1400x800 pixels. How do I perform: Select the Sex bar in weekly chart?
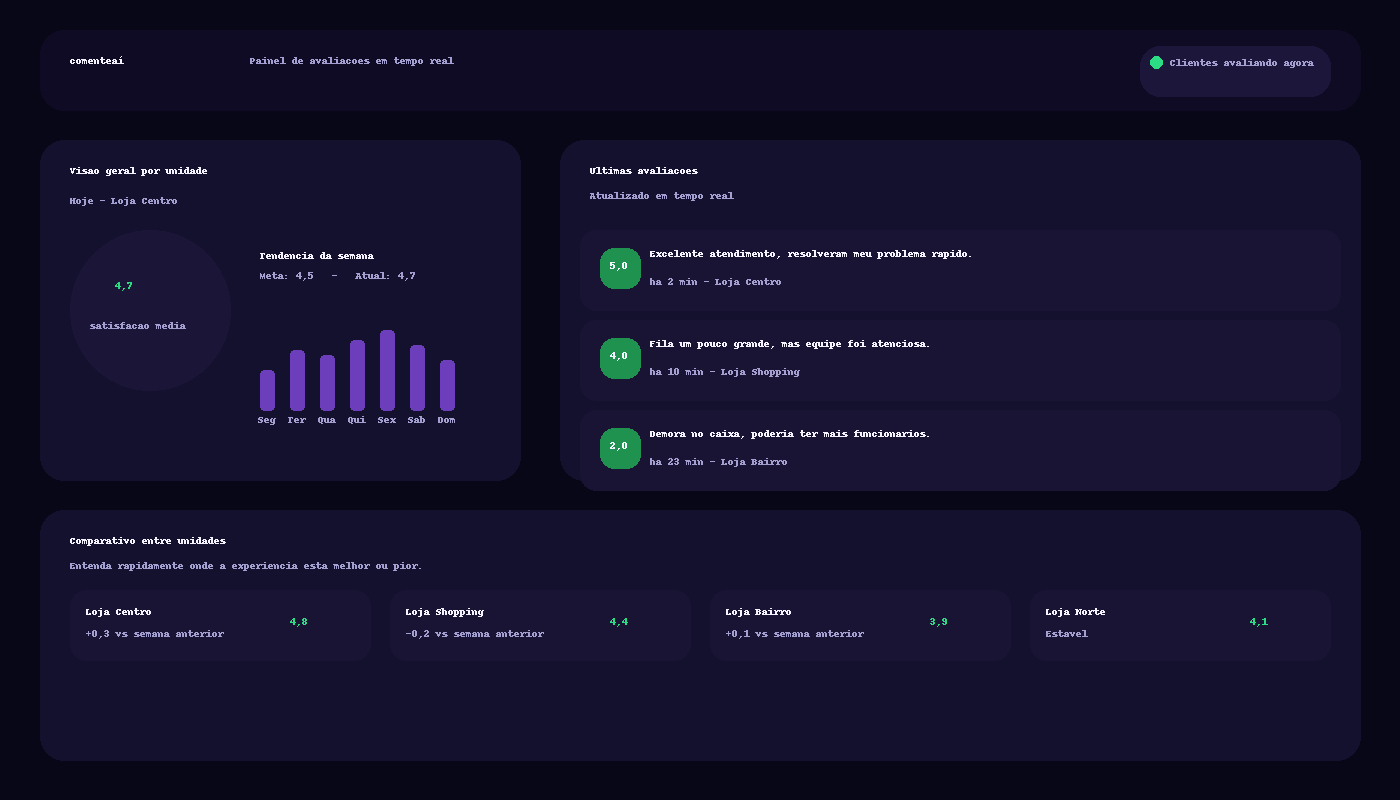387,370
